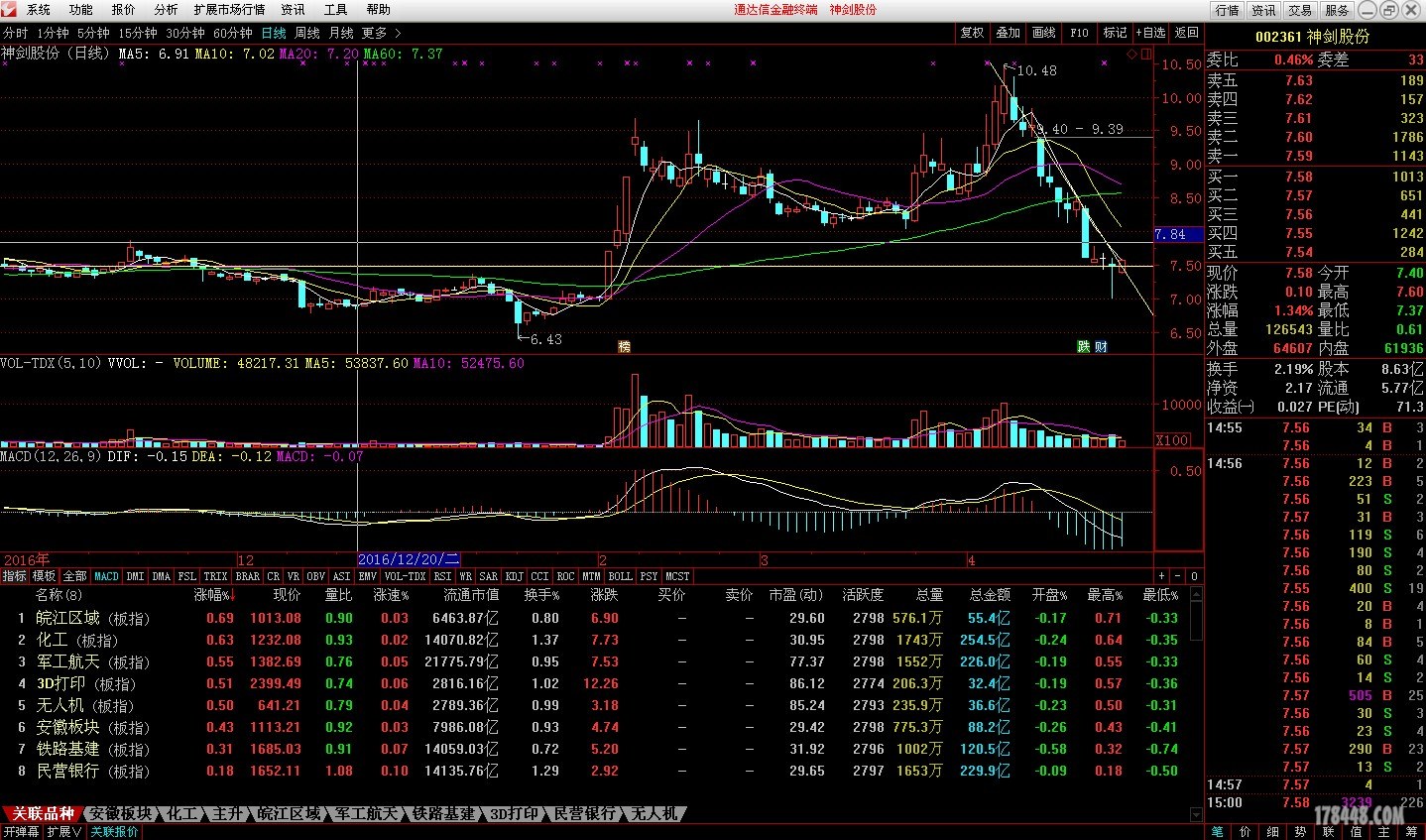Add stock via +自选 button

point(1150,33)
